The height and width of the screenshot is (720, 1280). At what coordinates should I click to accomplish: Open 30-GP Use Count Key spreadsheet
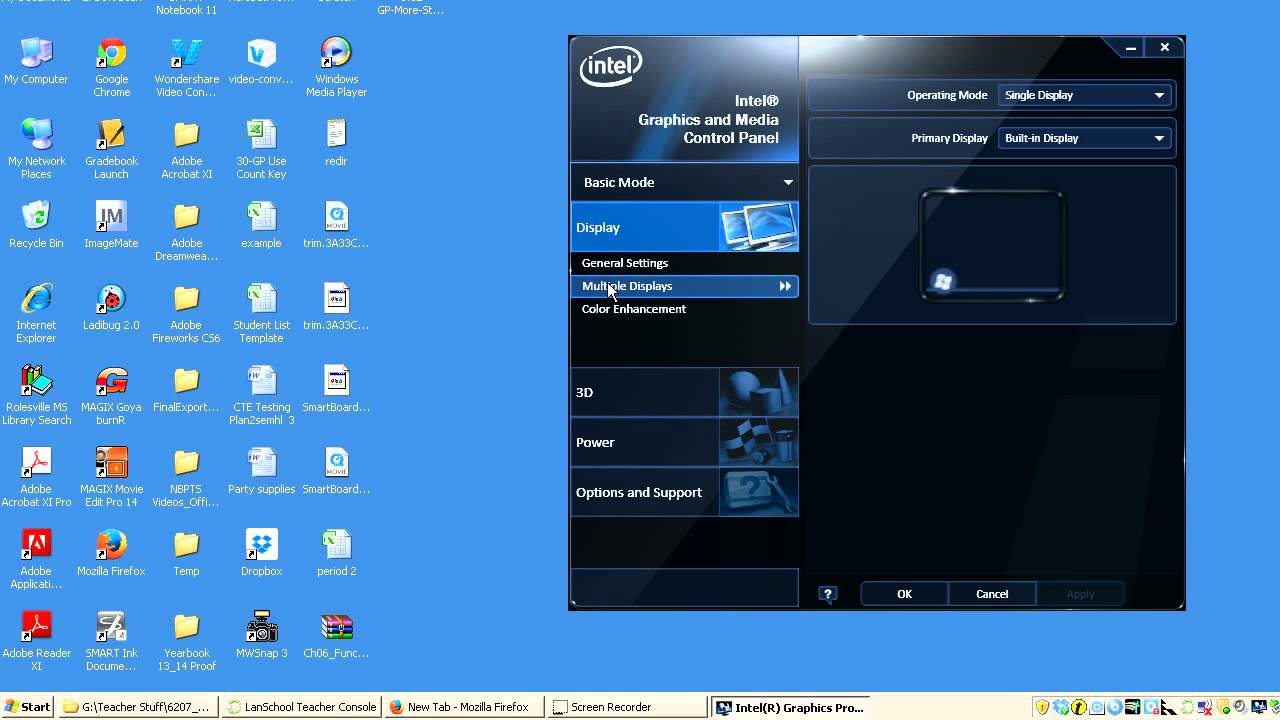tap(261, 150)
